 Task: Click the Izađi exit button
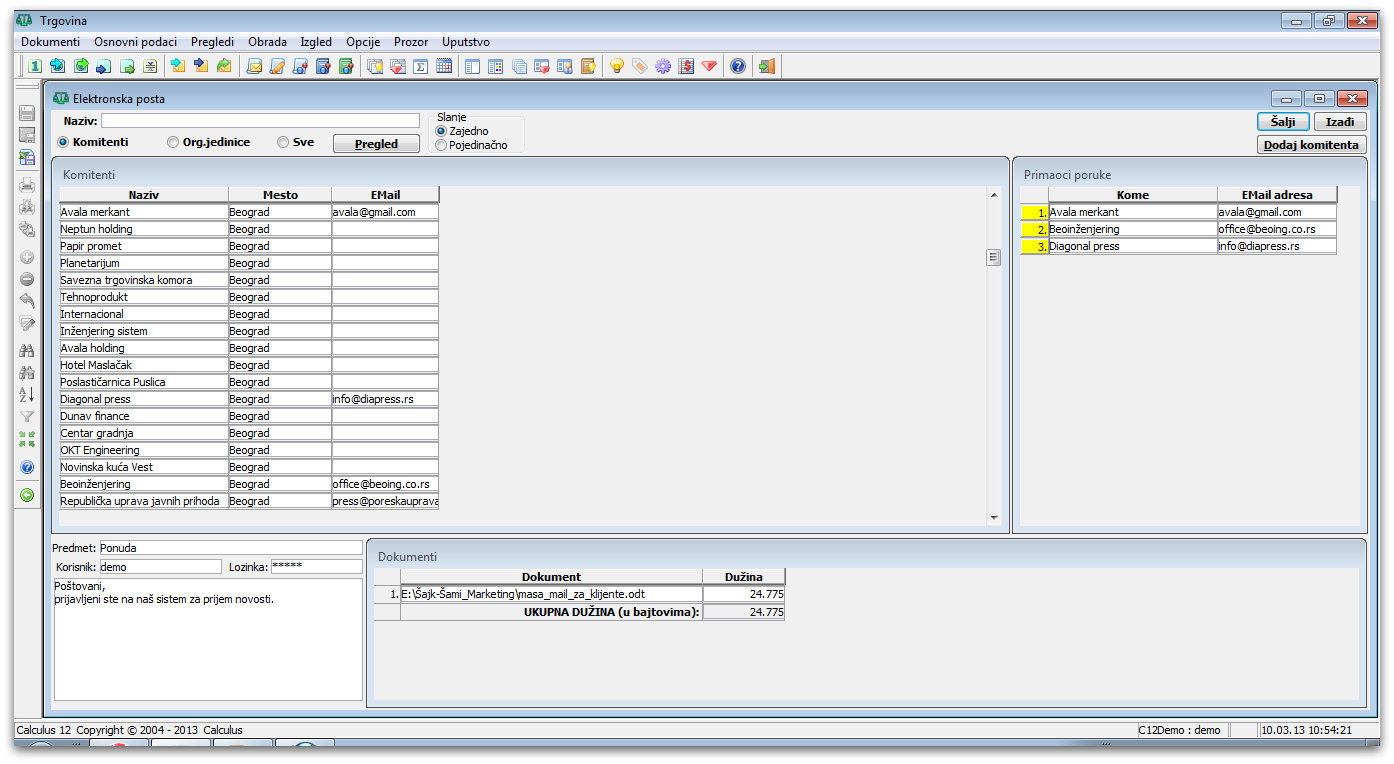click(x=1340, y=121)
